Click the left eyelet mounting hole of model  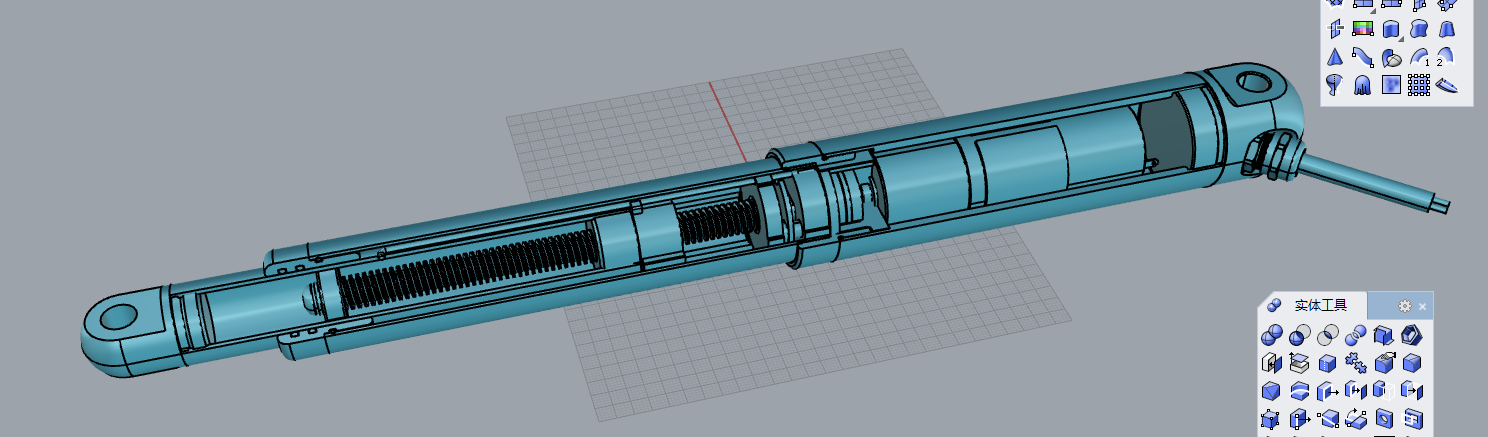(x=119, y=318)
